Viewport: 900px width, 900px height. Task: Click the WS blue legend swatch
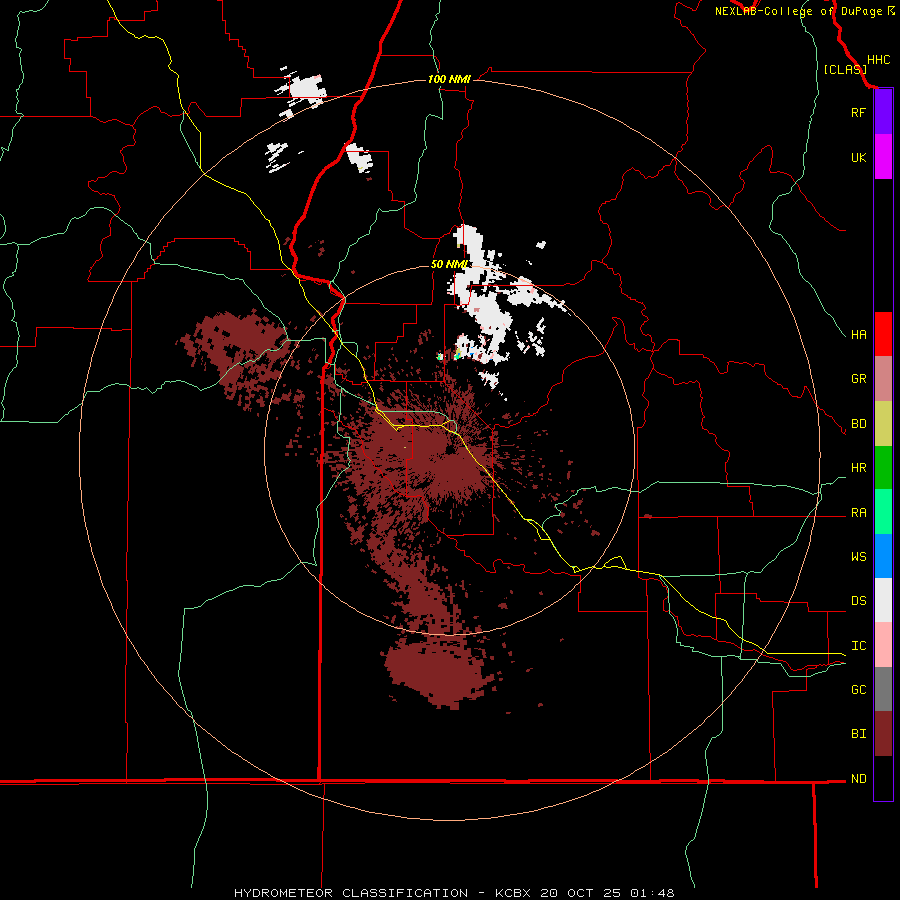click(883, 556)
